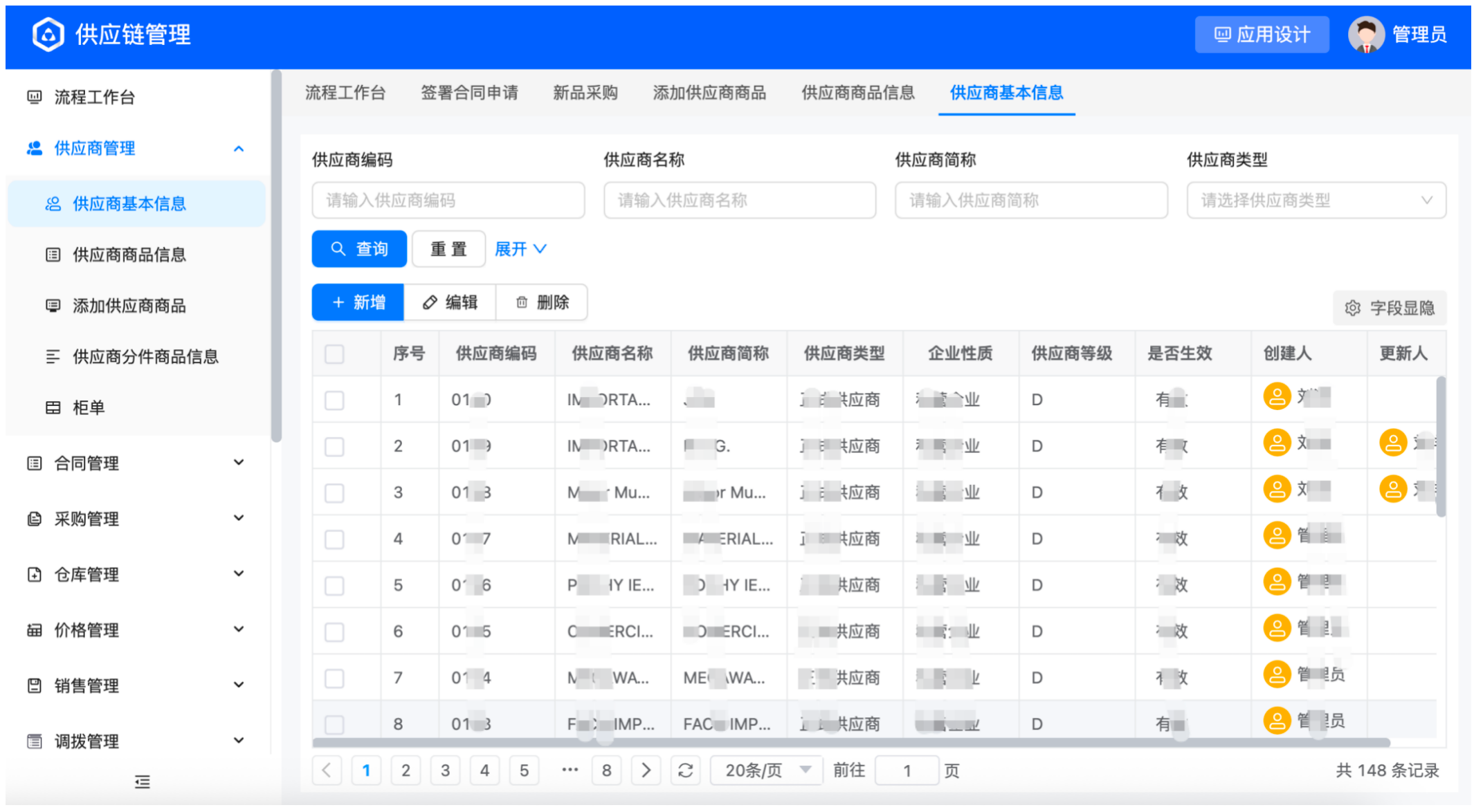Tick the checkbox for row 7

tap(334, 679)
